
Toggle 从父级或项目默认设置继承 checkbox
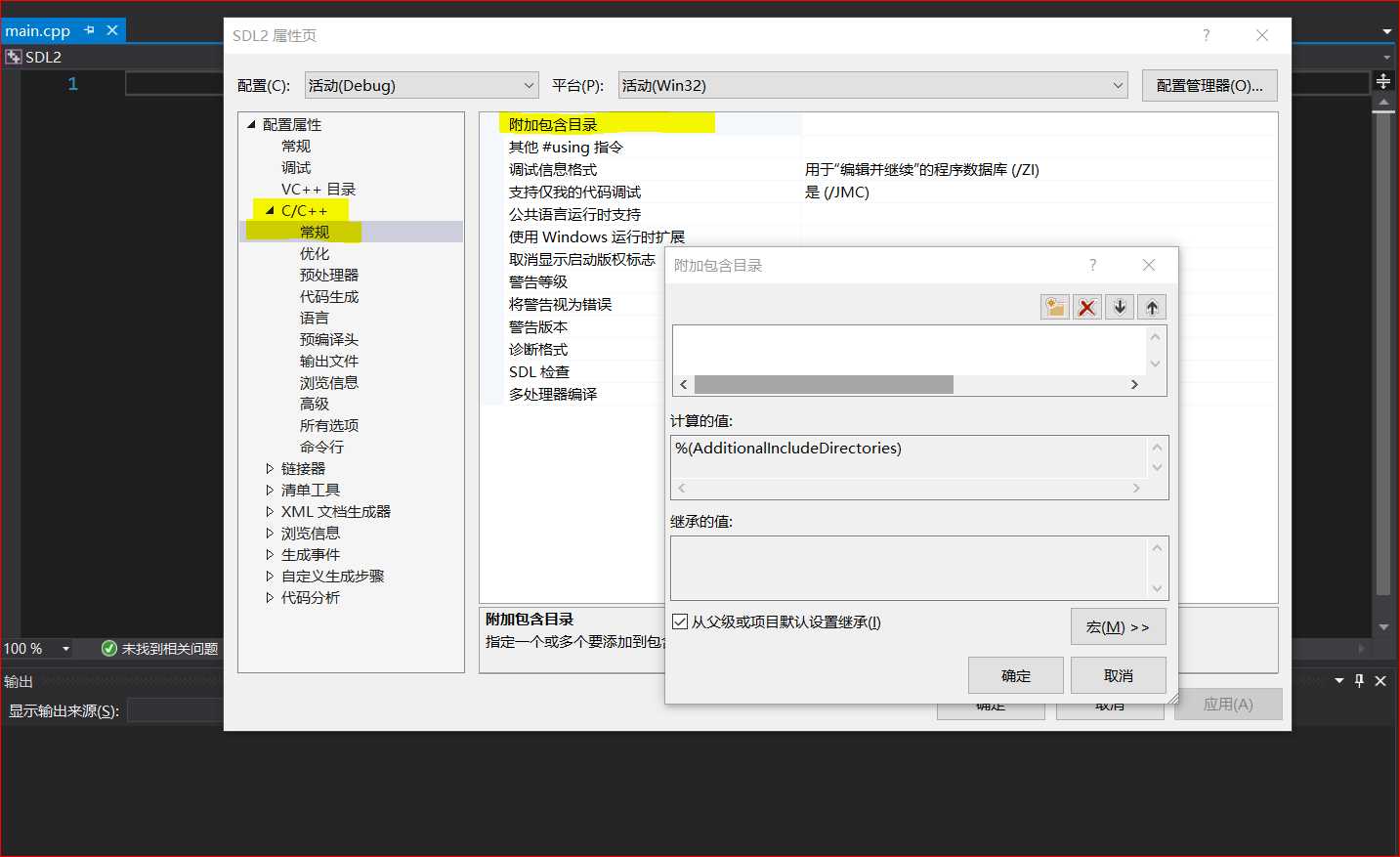680,621
